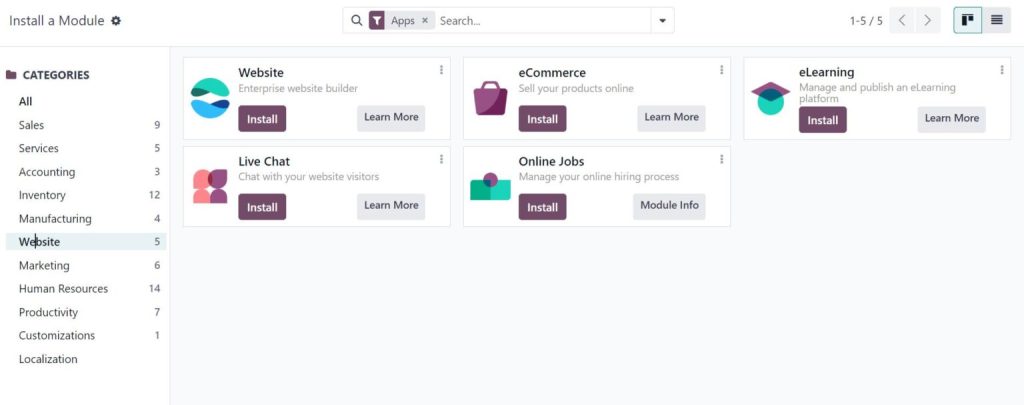Click Learn More on Live Chat
Viewport: 1024px width, 405px height.
(391, 206)
